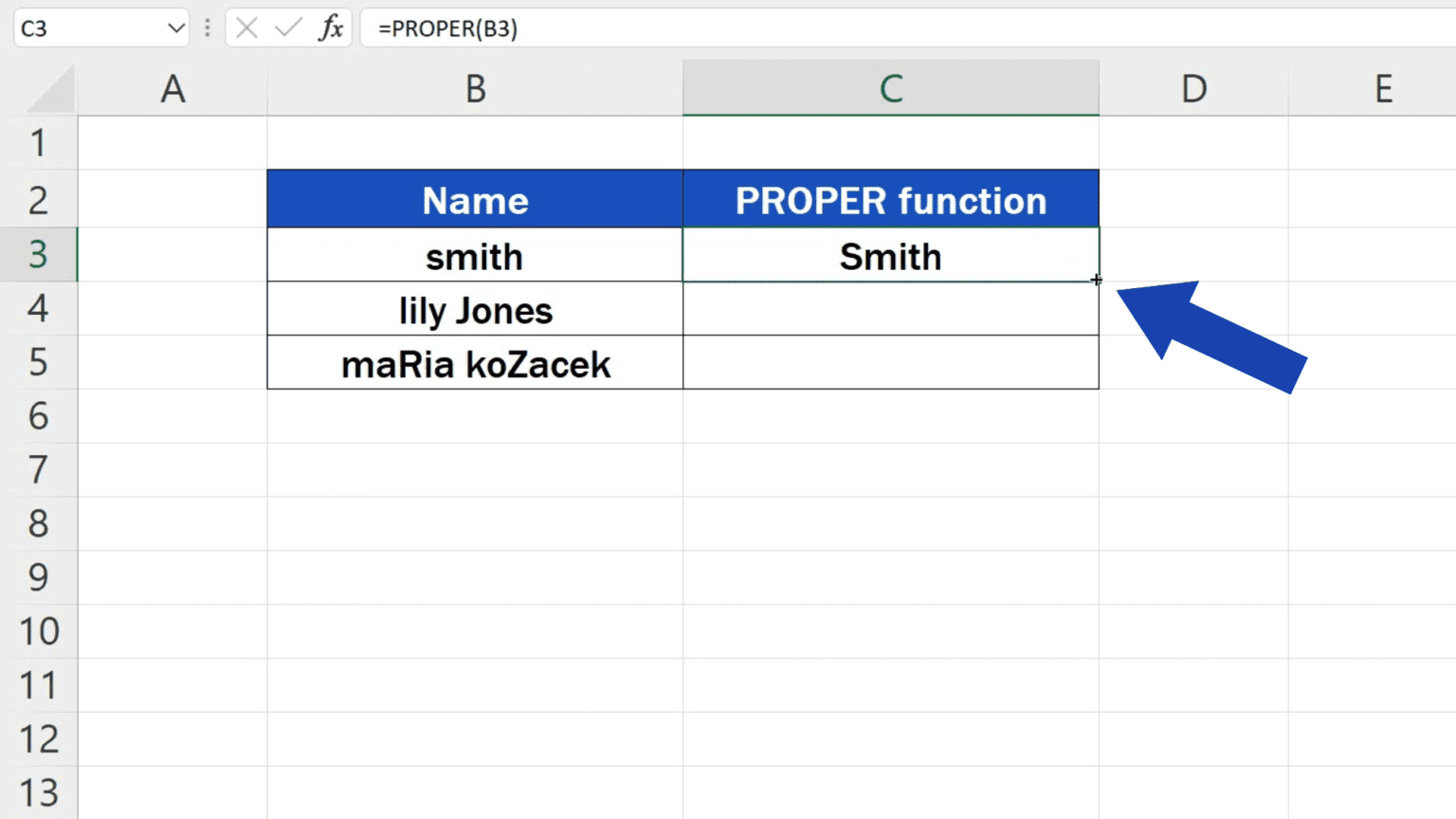
Task: Click the Insert Function (fx) icon
Action: point(329,28)
